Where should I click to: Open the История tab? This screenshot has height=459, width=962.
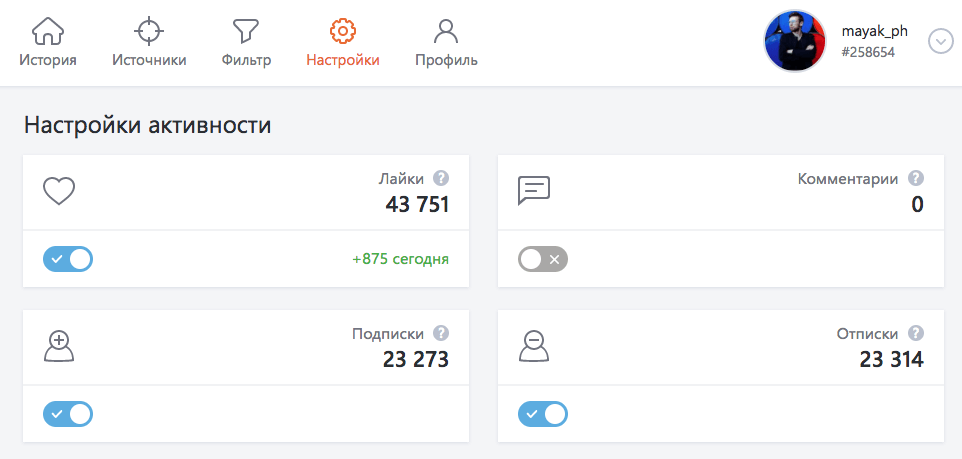coord(48,43)
